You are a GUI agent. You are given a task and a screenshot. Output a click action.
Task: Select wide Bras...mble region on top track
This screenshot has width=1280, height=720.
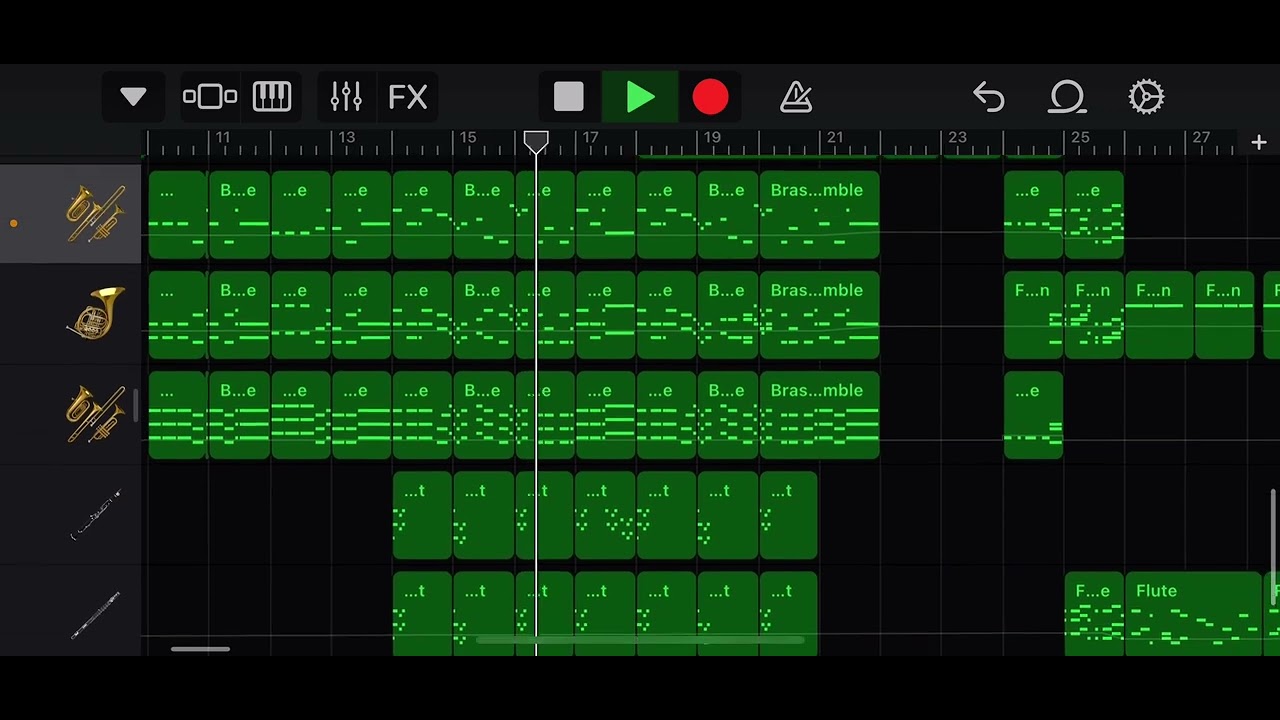coord(820,215)
